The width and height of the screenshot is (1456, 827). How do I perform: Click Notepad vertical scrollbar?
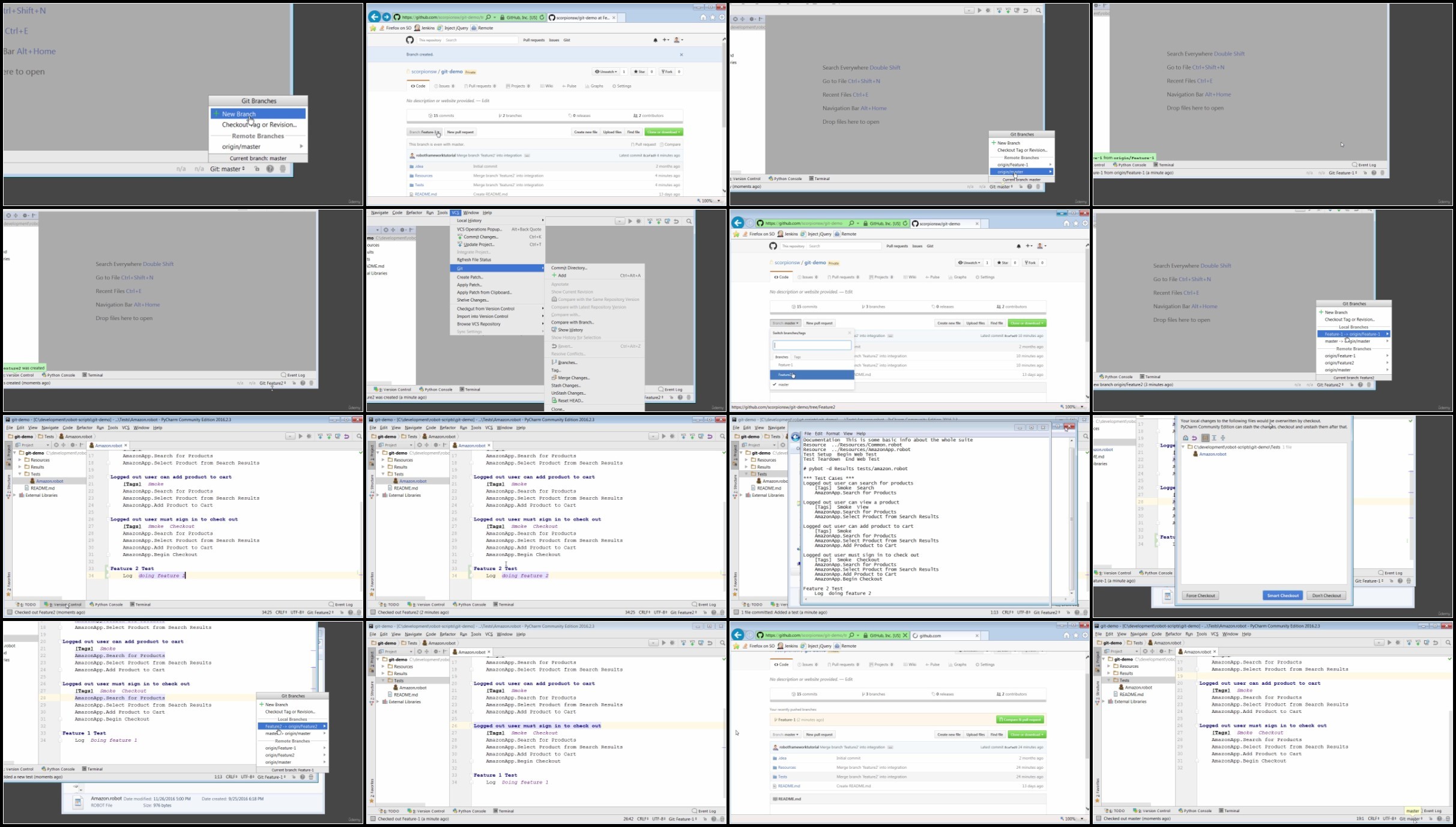[1071, 518]
